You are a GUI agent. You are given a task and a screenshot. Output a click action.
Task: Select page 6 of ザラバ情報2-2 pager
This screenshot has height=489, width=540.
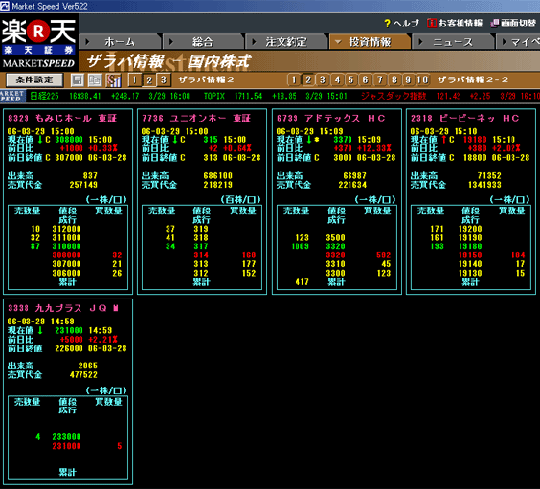click(365, 80)
